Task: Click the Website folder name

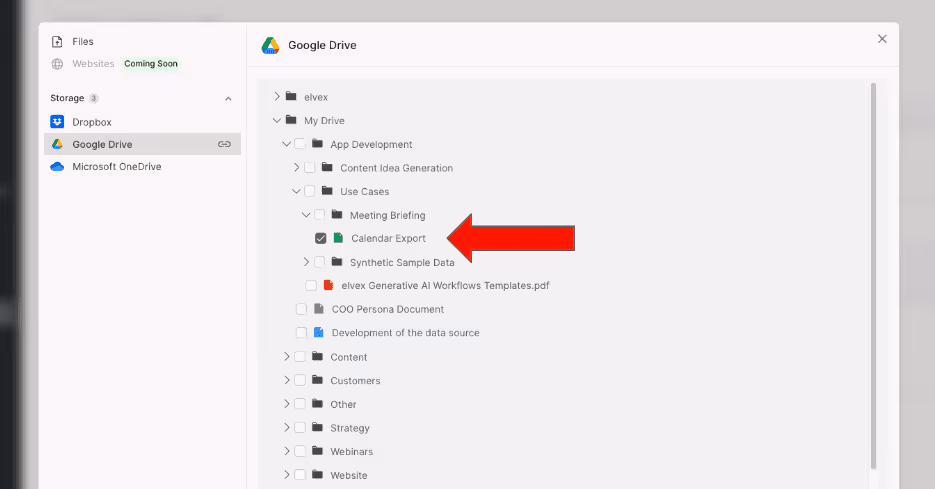Action: pos(349,475)
